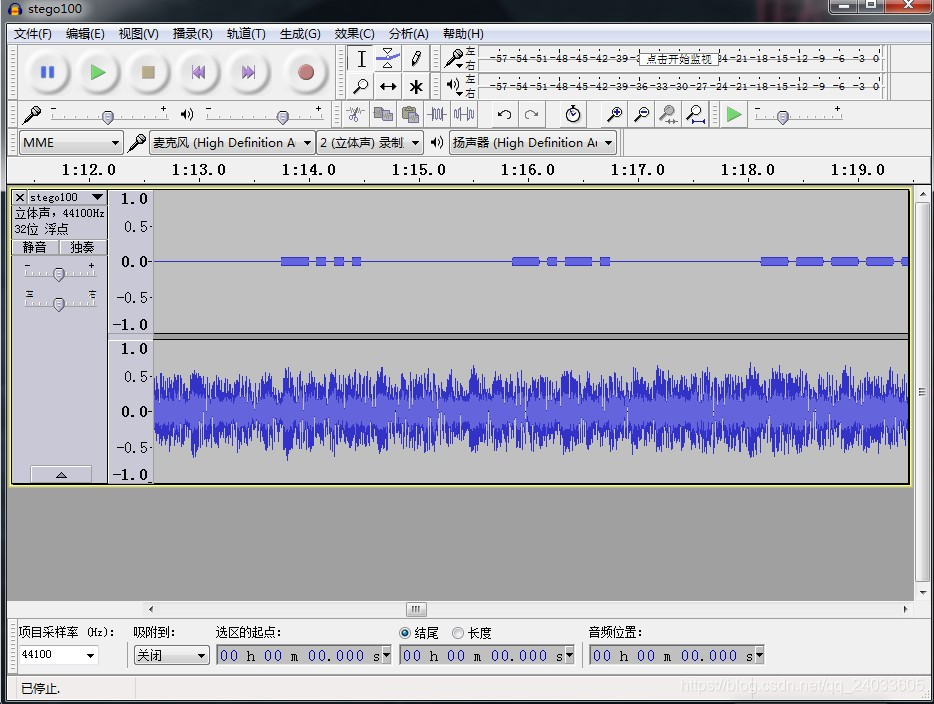Toggle the track 独奏 solo button
Image resolution: width=934 pixels, height=704 pixels.
[x=82, y=247]
